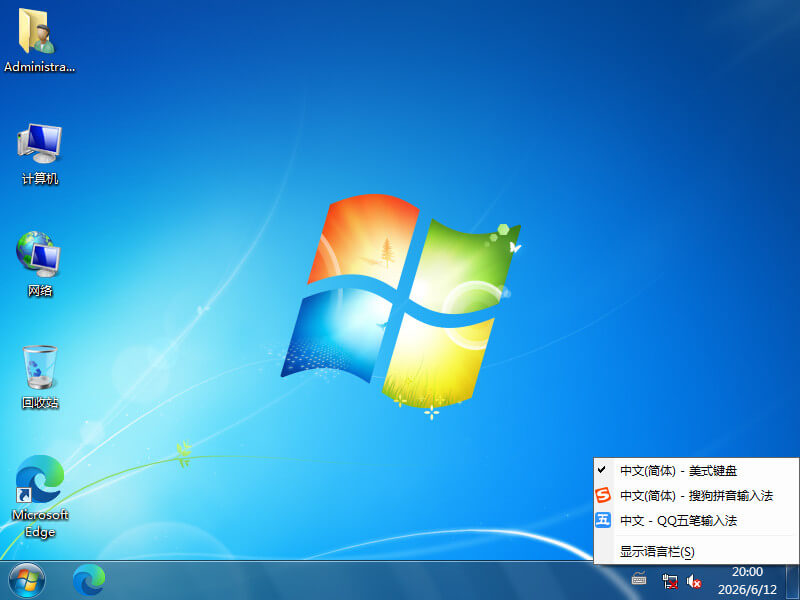Click the checkmark beside 美式键盘
This screenshot has width=800, height=600.
(602, 469)
